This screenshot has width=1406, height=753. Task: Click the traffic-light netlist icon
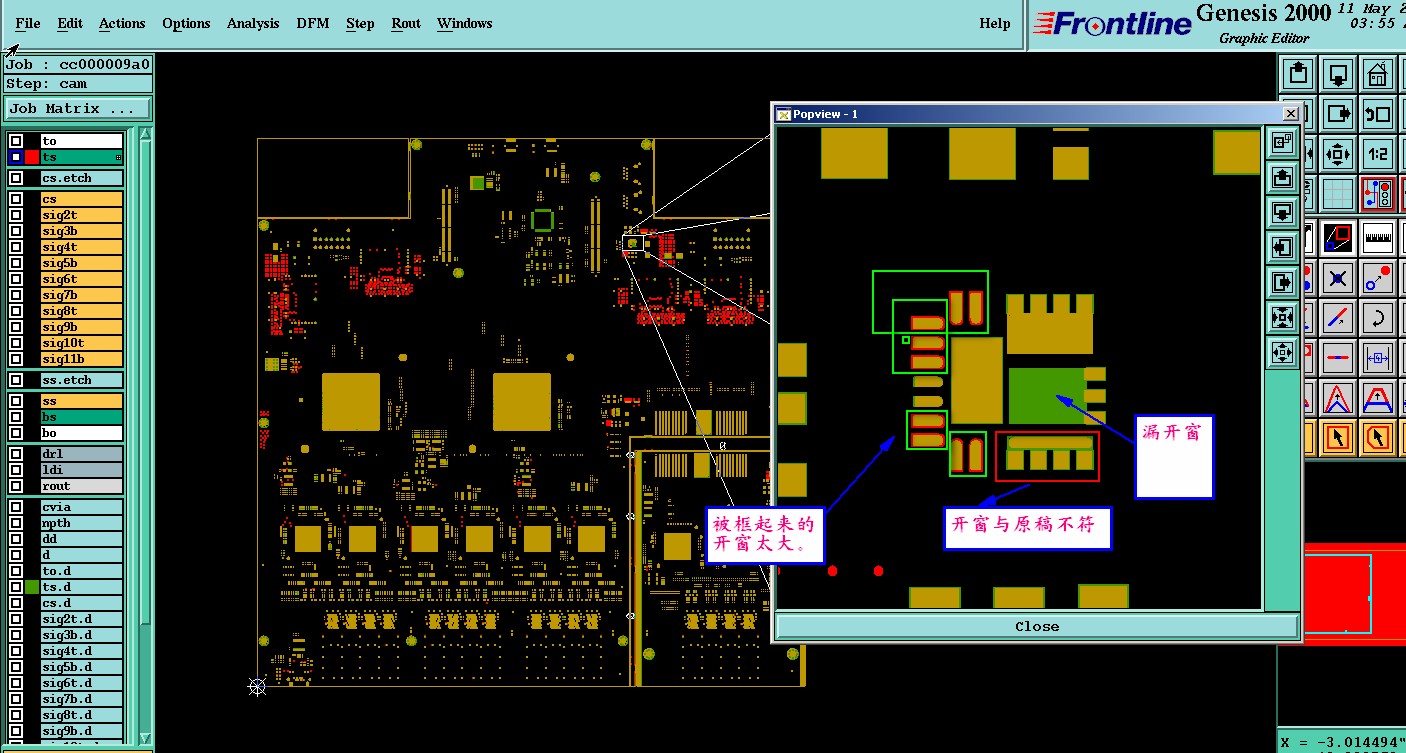coord(1378,194)
